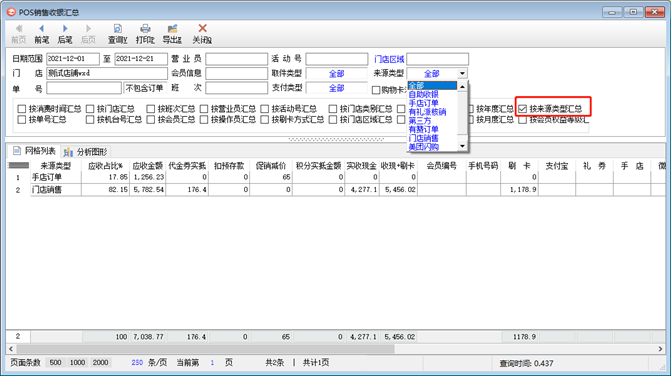Click the 分析图形 chart tab icon
Image resolution: width=671 pixels, height=376 pixels.
[68, 152]
